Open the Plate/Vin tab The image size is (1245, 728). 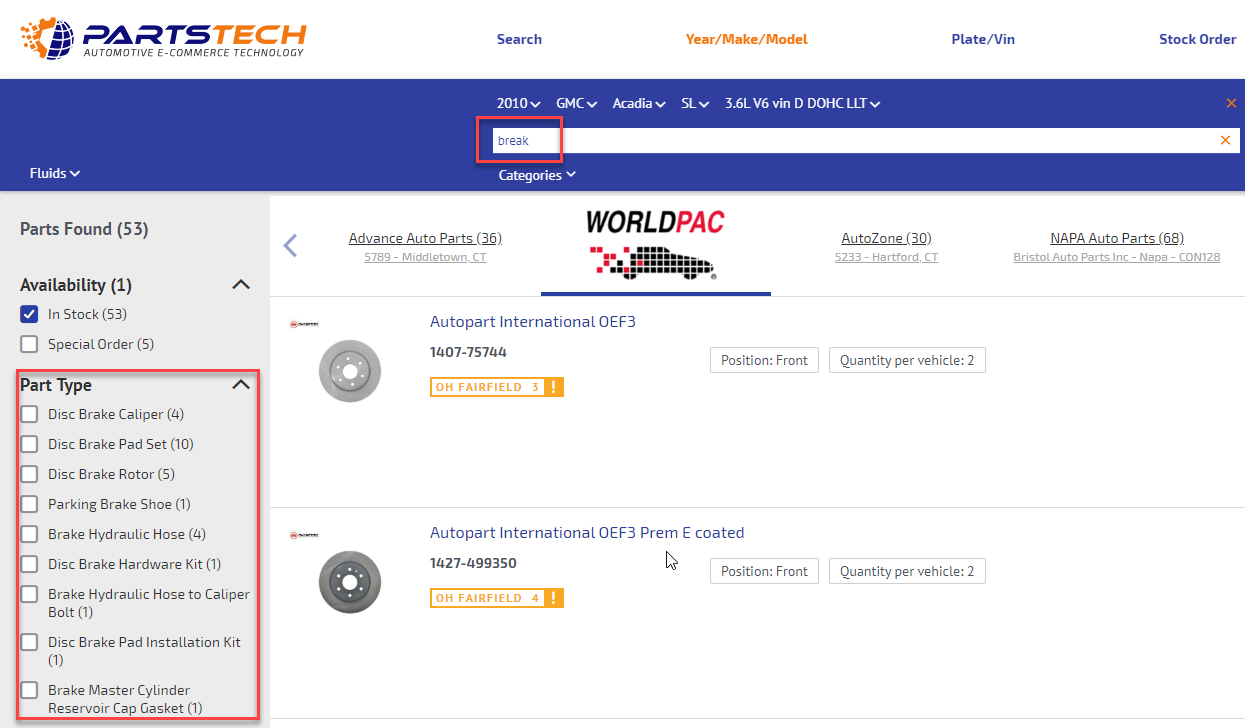tap(983, 39)
